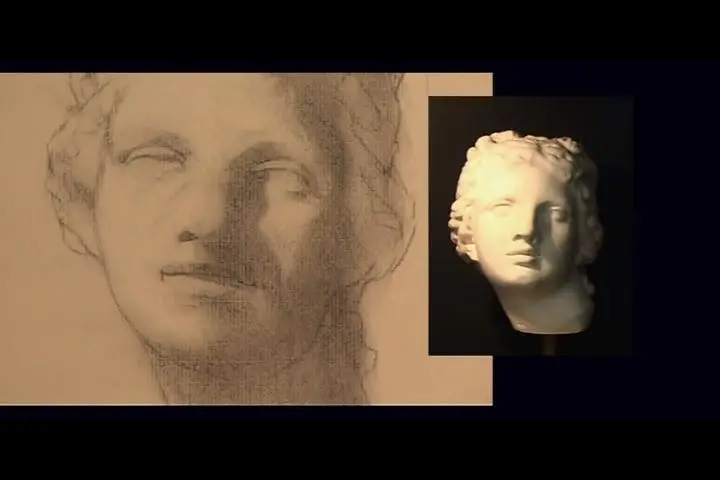
Task: Click the plaster bust reference photo
Action: pos(531,226)
